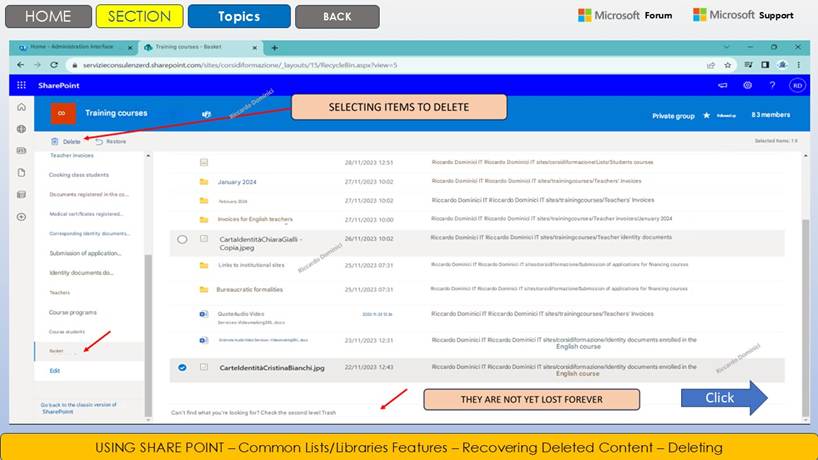This screenshot has width=818, height=460.
Task: Open SharePoint settings gear
Action: (748, 85)
